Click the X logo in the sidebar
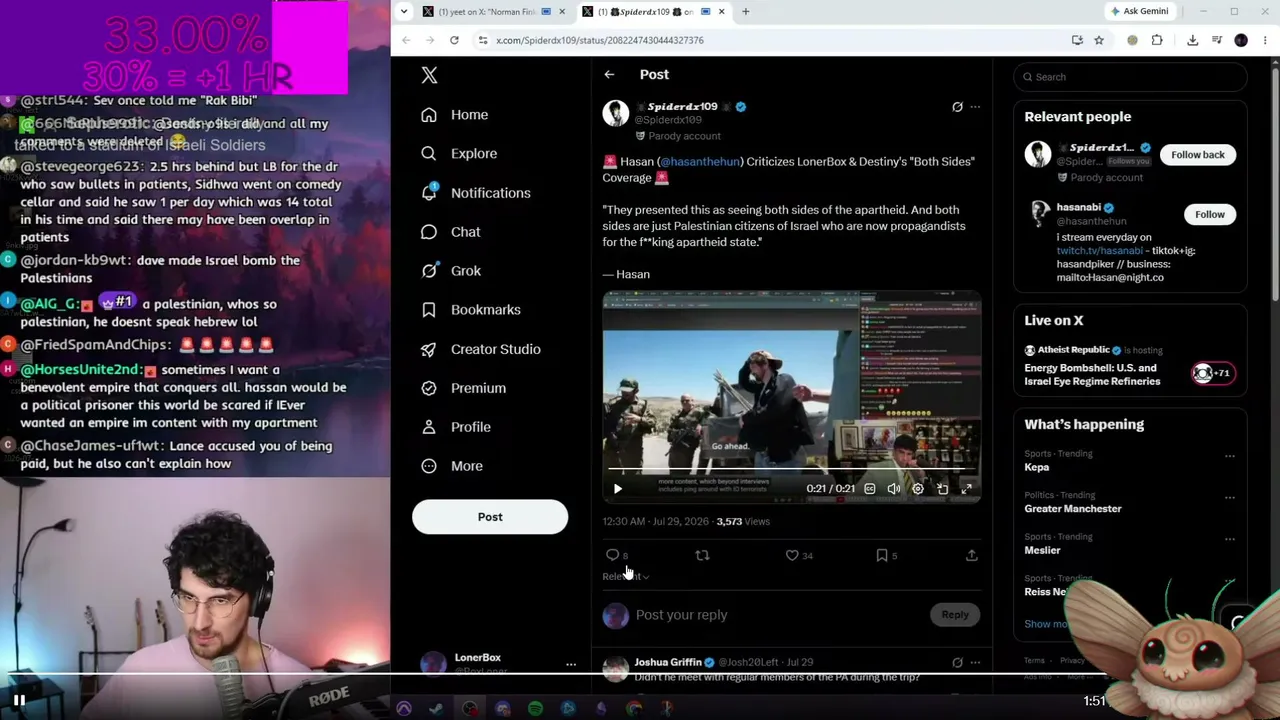The height and width of the screenshot is (720, 1280). (x=429, y=75)
